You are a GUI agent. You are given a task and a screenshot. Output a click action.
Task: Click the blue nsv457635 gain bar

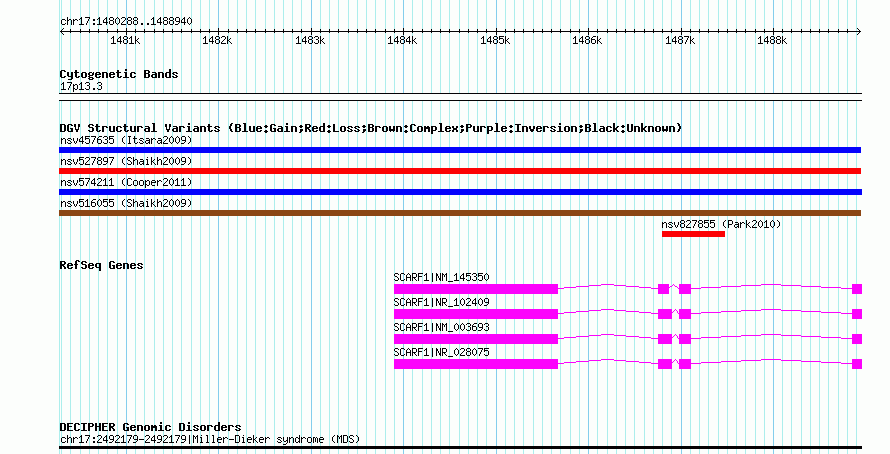tap(460, 150)
